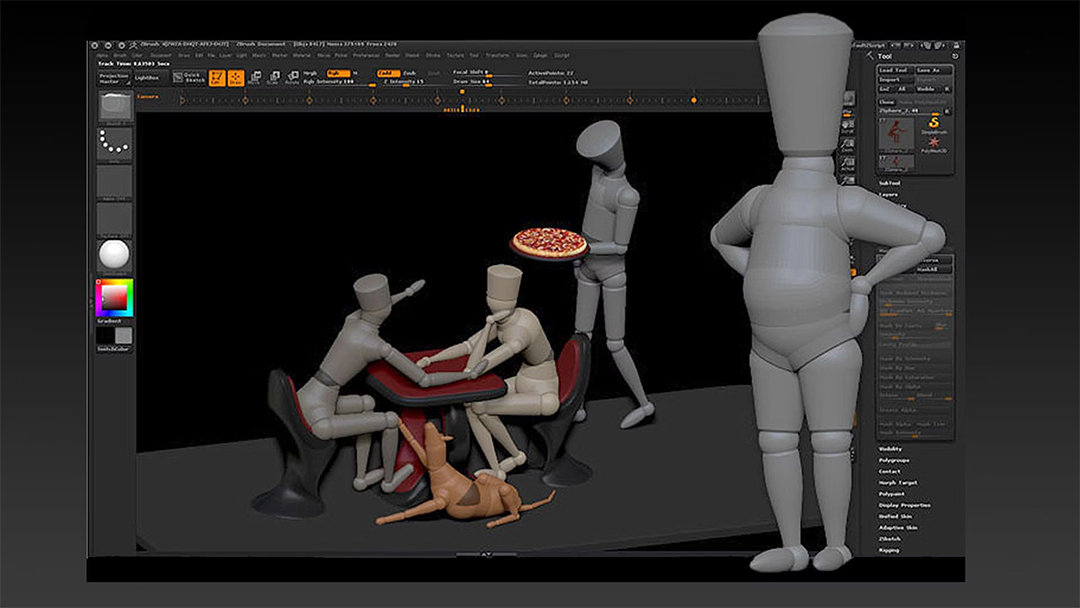Open the Projection Master button

tap(114, 78)
